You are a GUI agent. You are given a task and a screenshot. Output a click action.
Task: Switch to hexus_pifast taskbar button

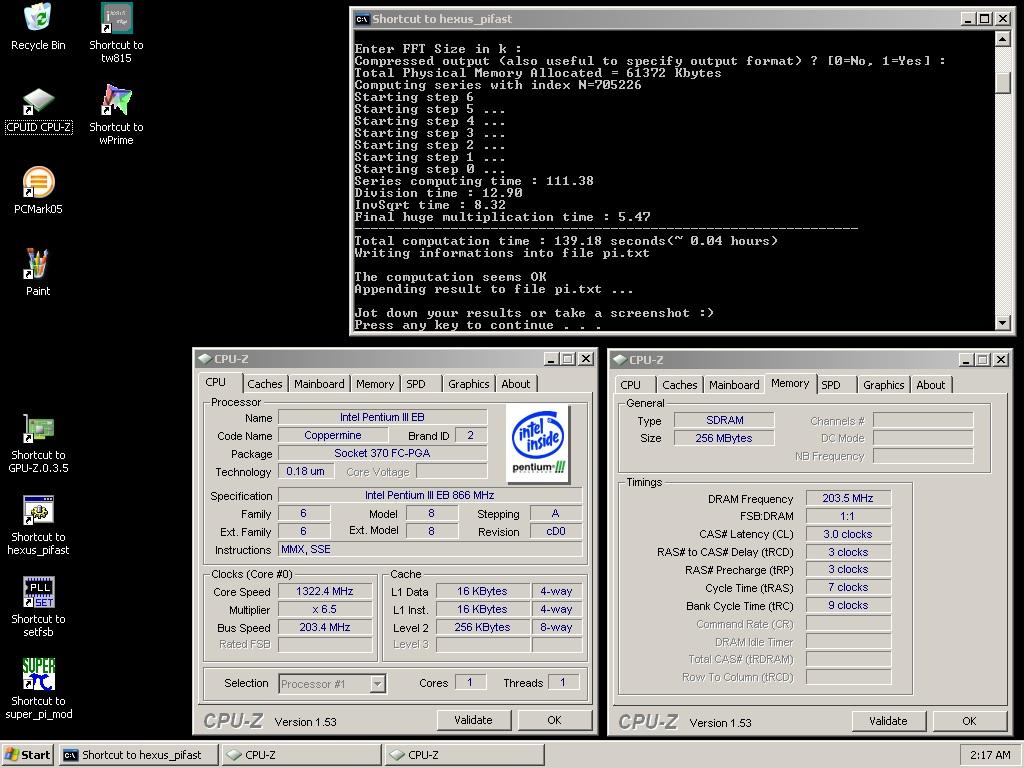(x=138, y=755)
